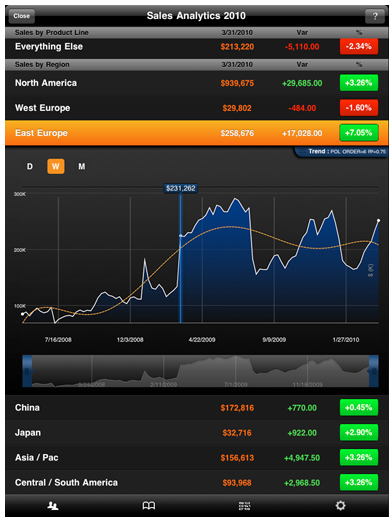This screenshot has height=527, width=392.
Task: Click the right handle of range selector
Action: (x=374, y=371)
